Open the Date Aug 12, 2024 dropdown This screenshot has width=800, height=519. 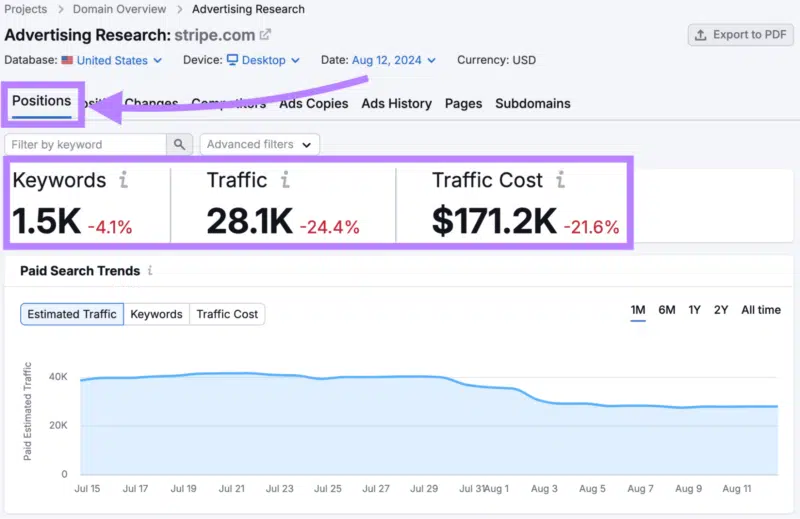pos(394,60)
